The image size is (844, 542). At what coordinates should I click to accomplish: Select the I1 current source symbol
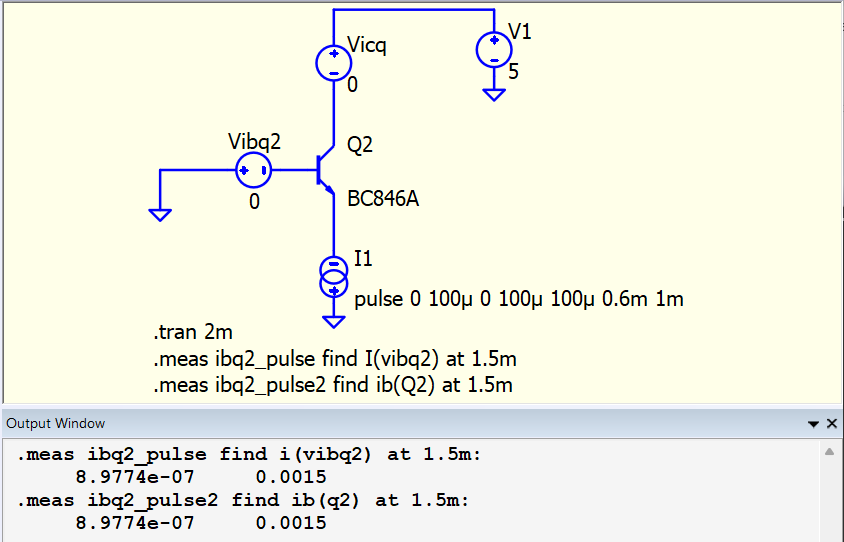point(334,276)
